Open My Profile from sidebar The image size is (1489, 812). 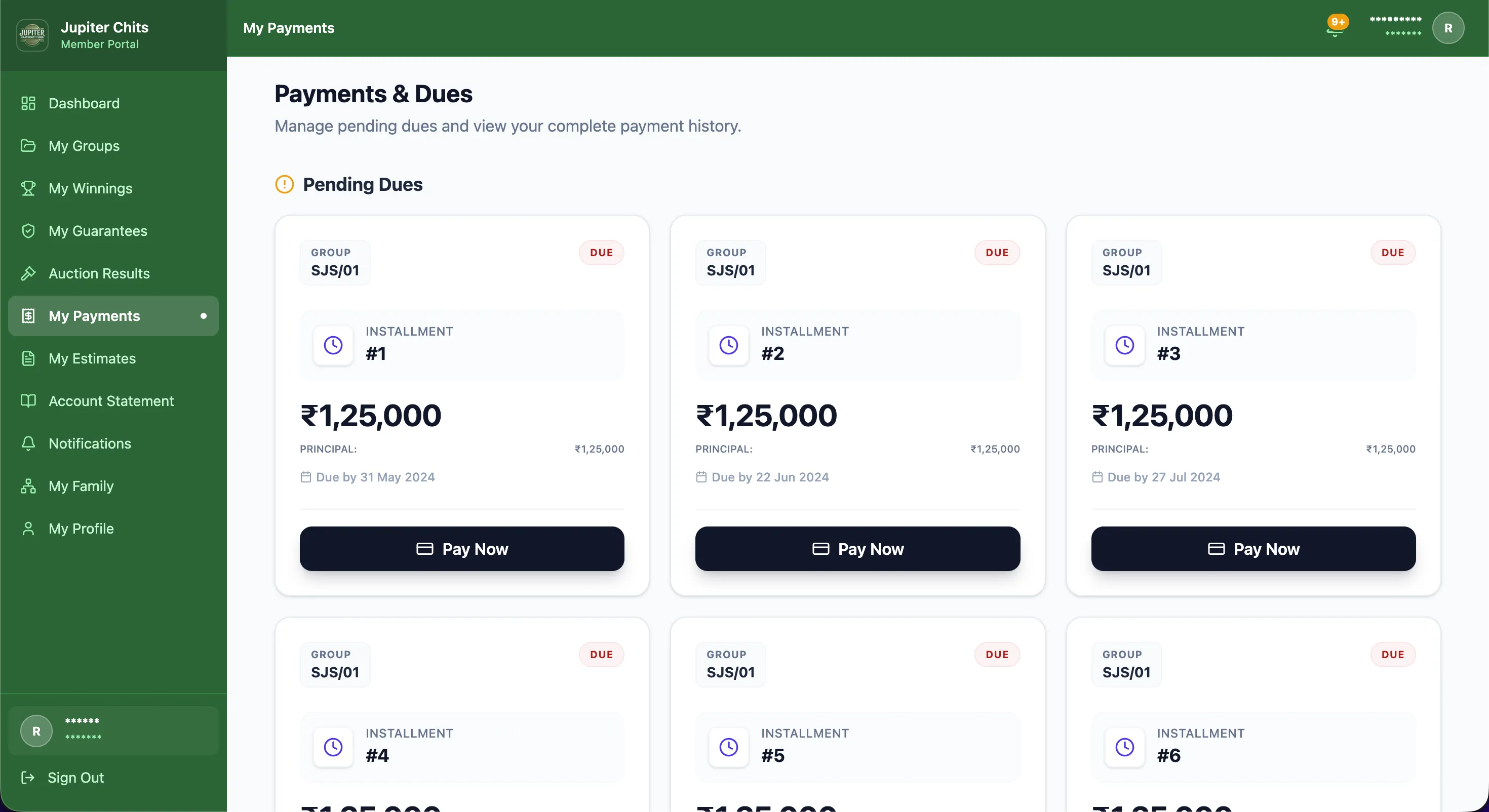(x=81, y=529)
